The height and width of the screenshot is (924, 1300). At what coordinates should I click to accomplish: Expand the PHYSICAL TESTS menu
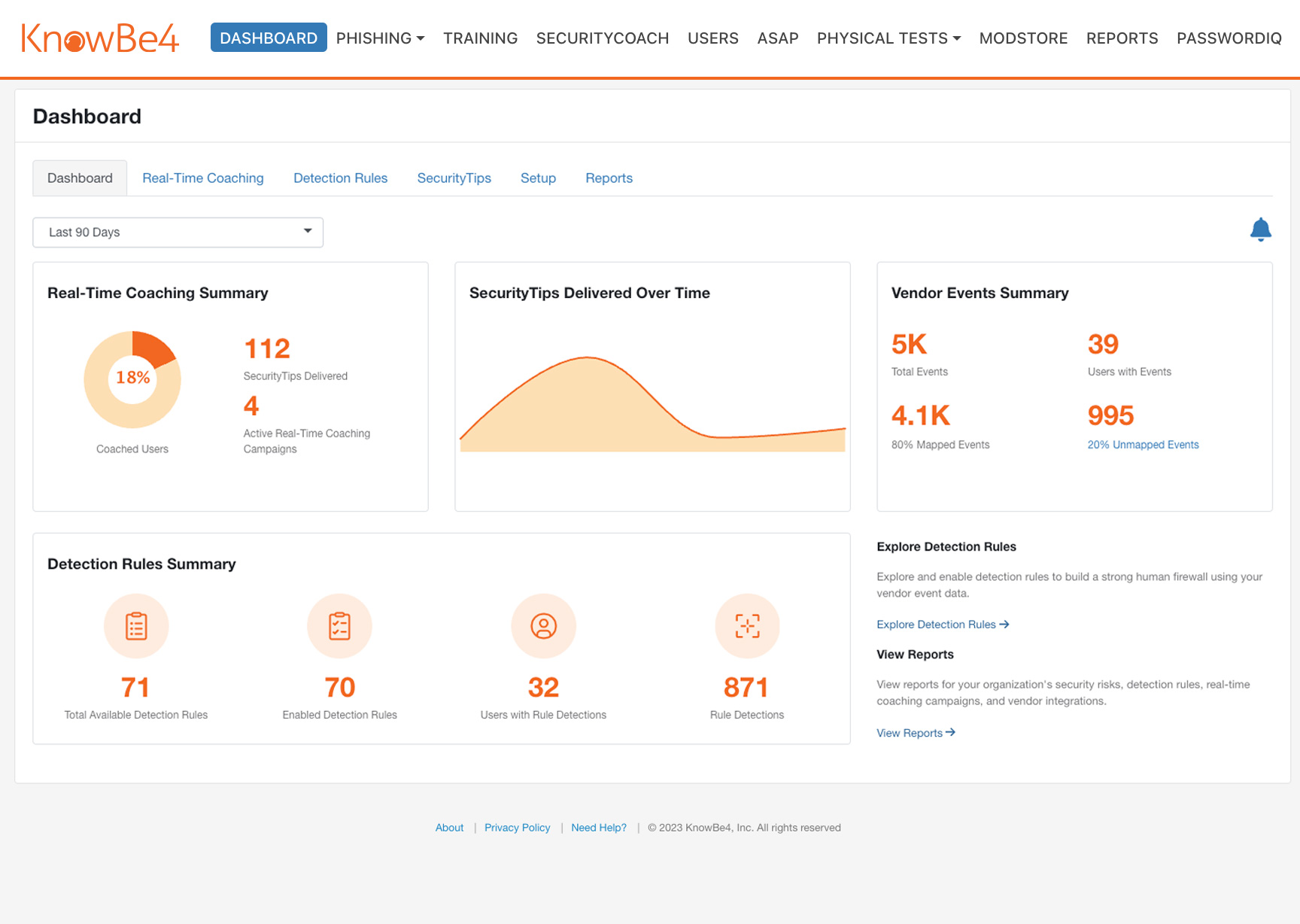[888, 38]
